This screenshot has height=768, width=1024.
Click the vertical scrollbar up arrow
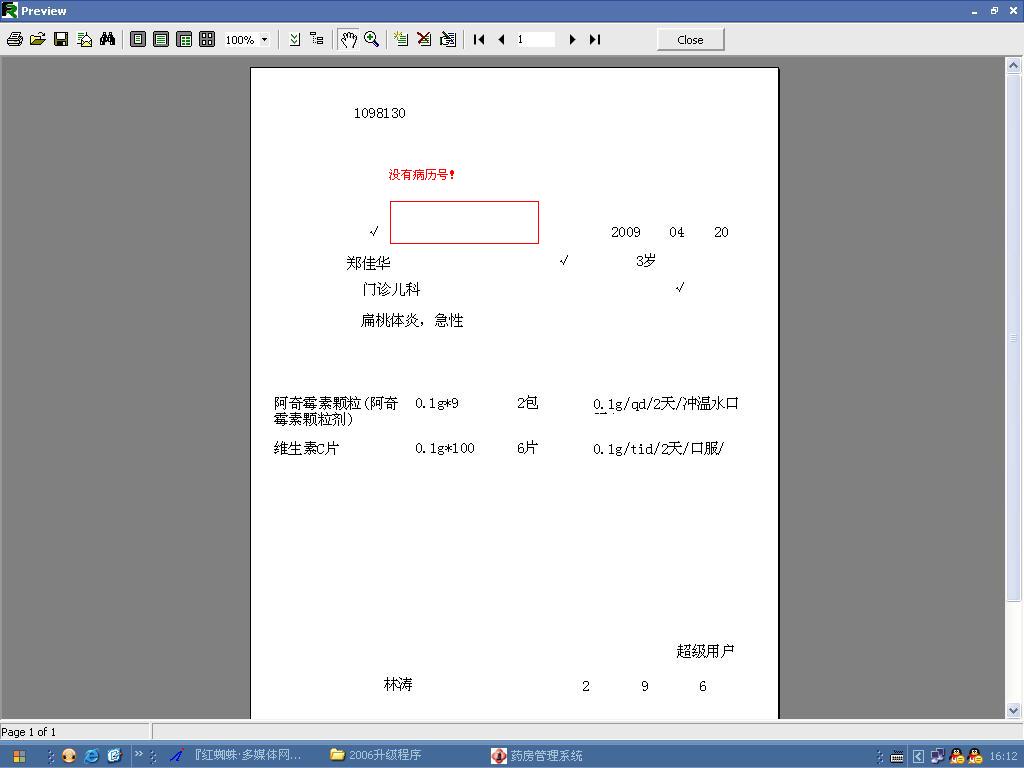(x=1013, y=65)
